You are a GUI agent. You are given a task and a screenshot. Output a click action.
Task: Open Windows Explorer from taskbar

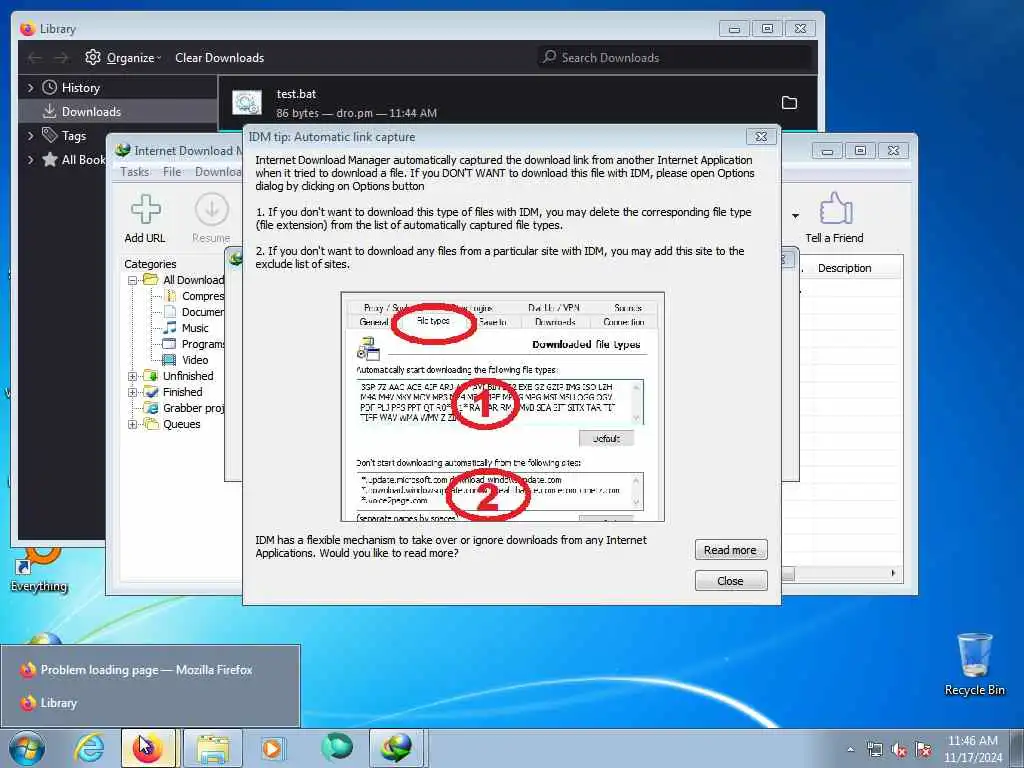[x=212, y=748]
